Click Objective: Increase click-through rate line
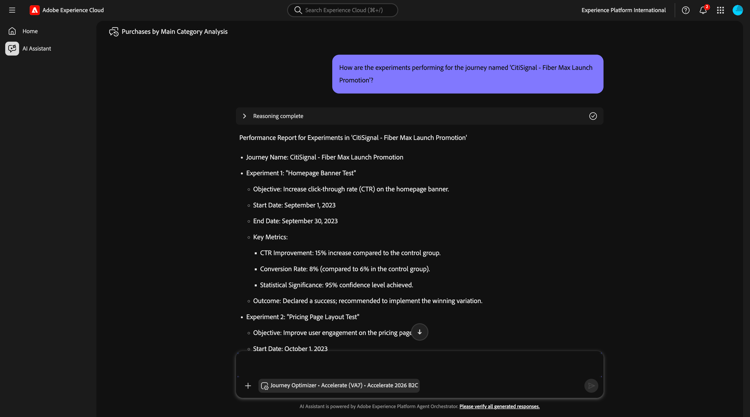The image size is (750, 417). tap(351, 189)
